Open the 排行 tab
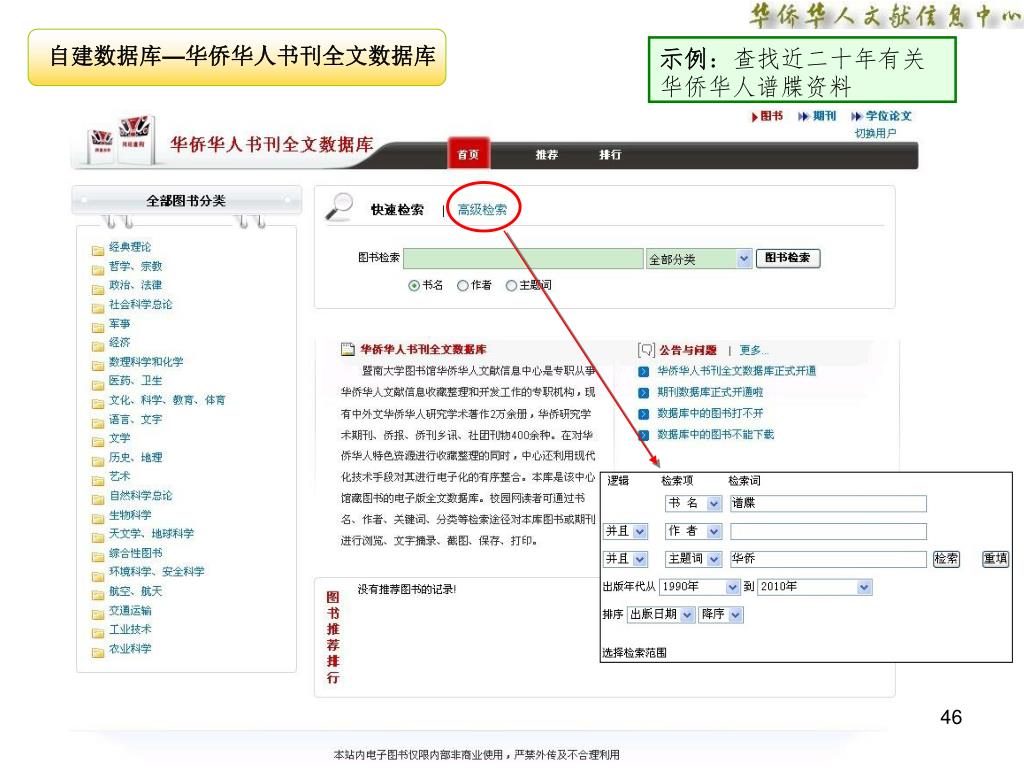Screen dimensions: 1024x768 click(610, 155)
